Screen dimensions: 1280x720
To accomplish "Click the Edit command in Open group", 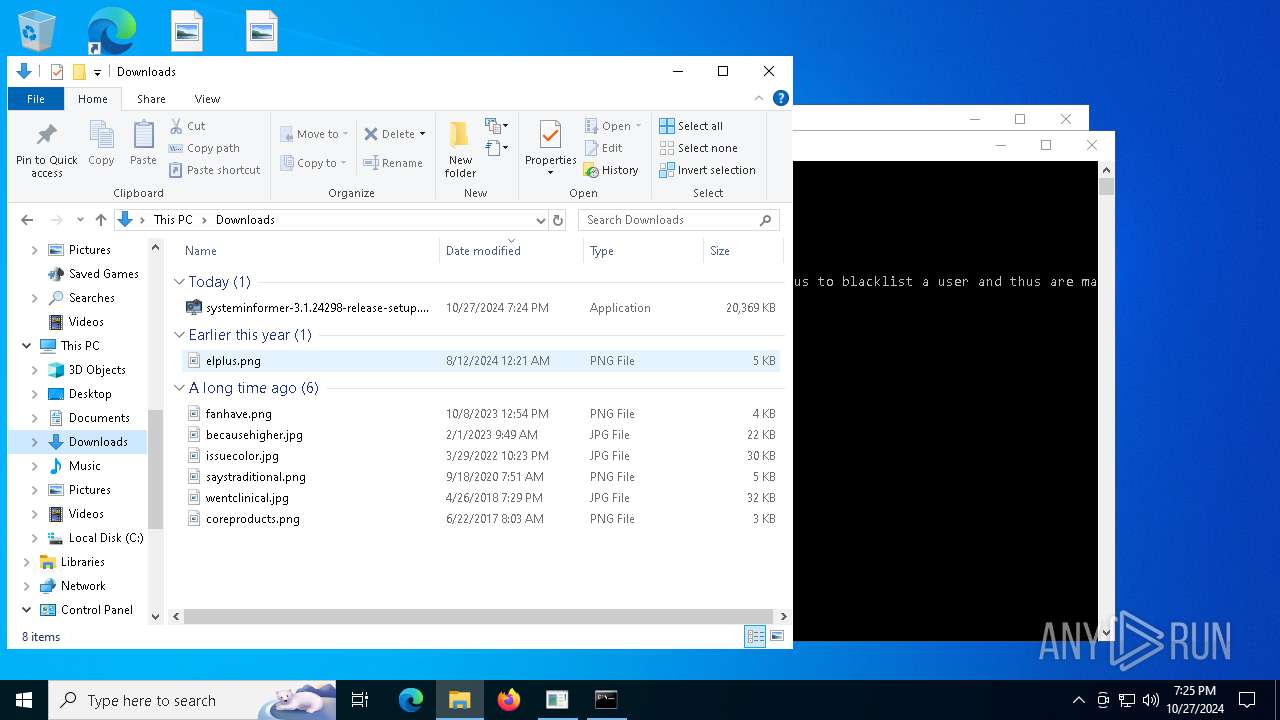I will click(604, 148).
